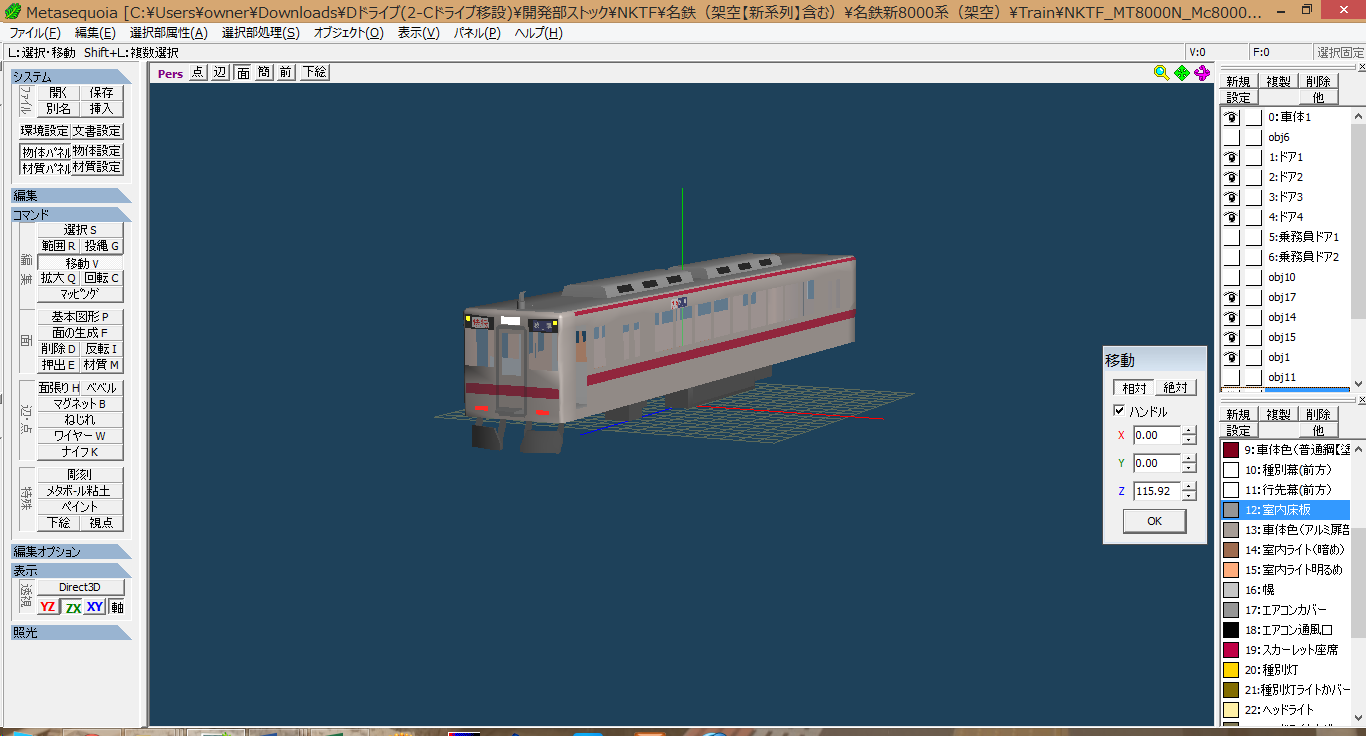Expand the 編集オプション panel header
Image resolution: width=1366 pixels, height=736 pixels.
coord(71,552)
